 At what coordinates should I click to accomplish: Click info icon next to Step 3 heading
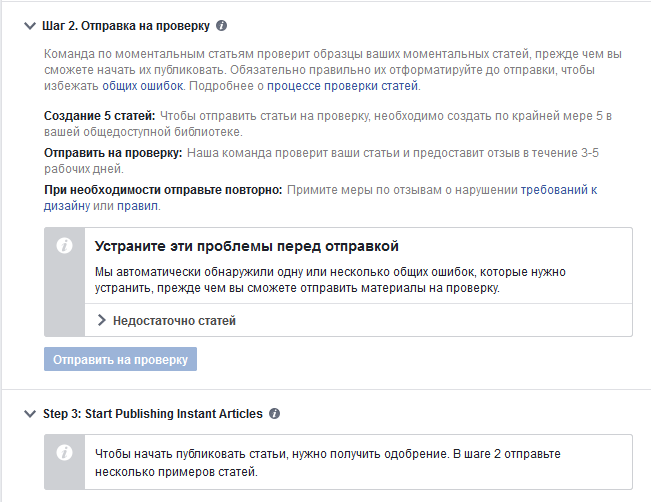tap(274, 414)
